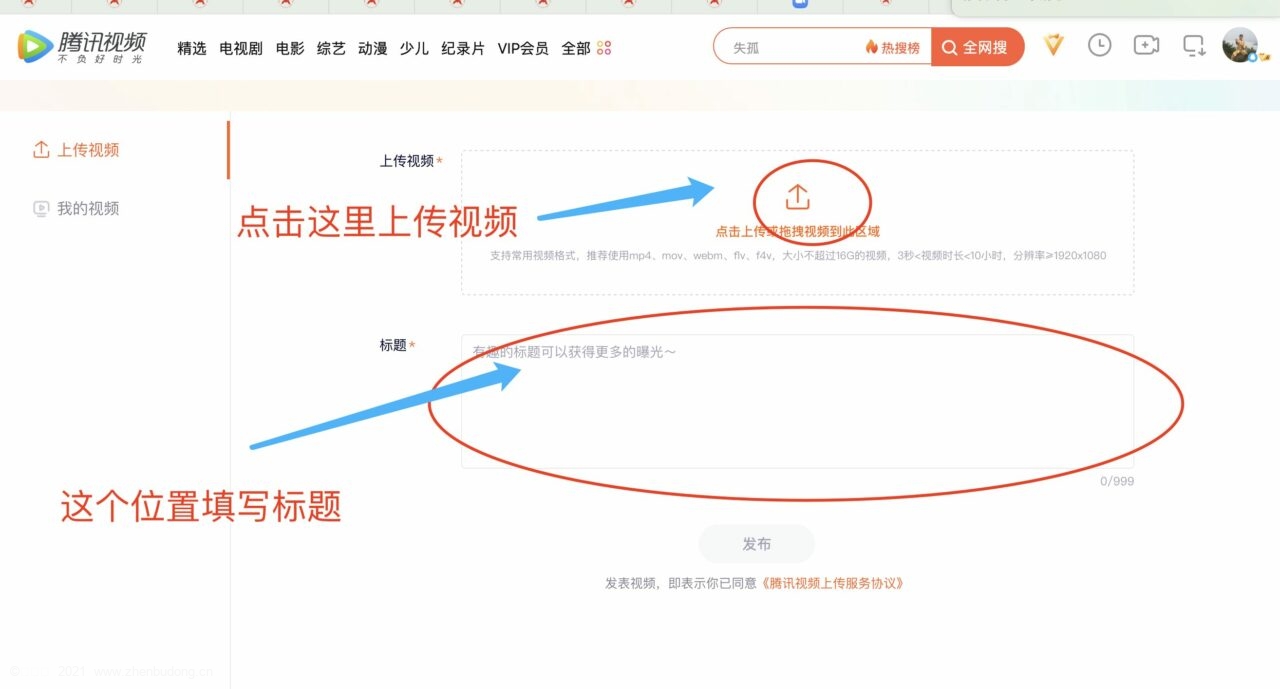Image resolution: width=1280 pixels, height=689 pixels.
Task: Go to the 综艺 category
Action: point(331,48)
